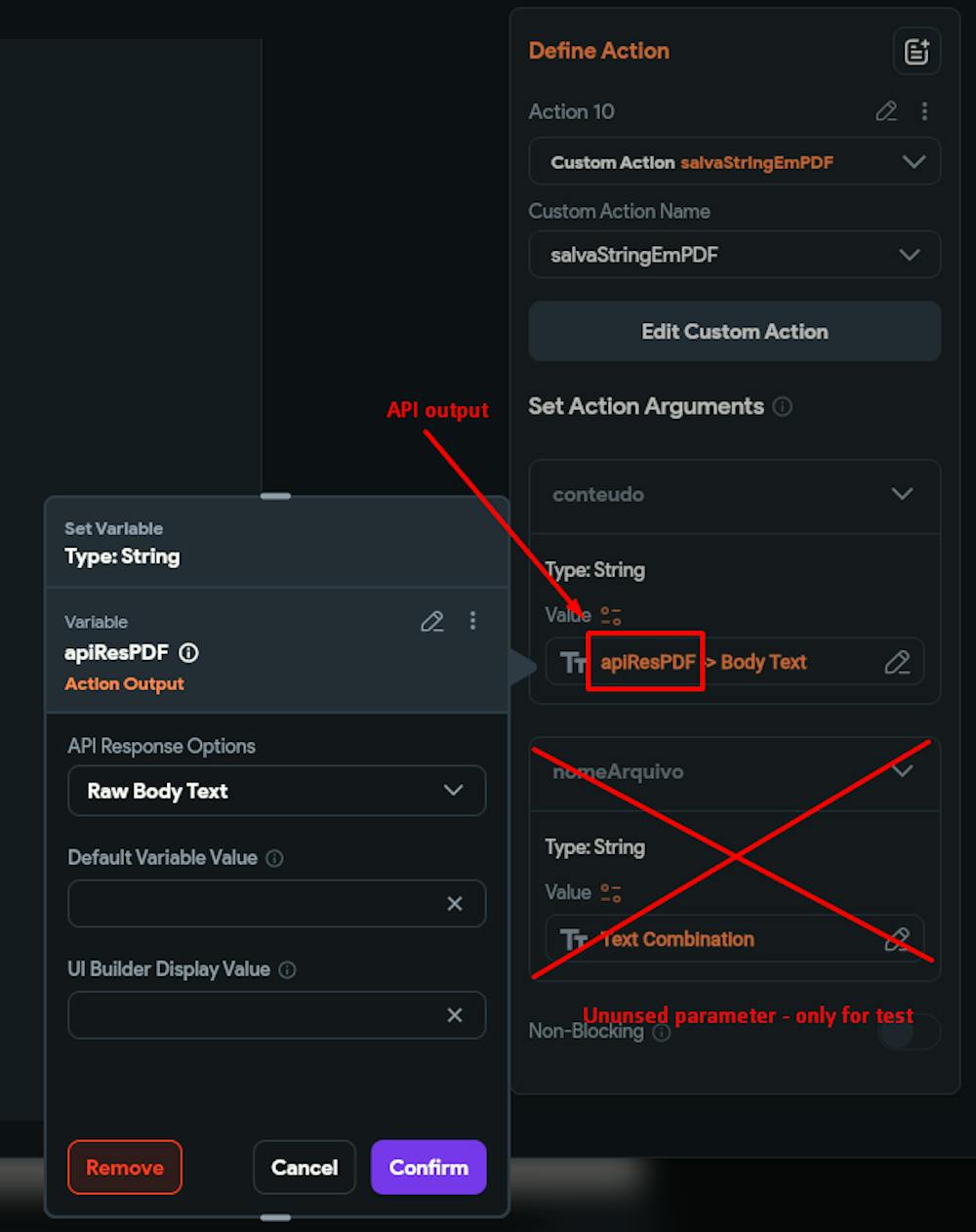Confirm the variable settings
This screenshot has width=976, height=1232.
tap(428, 1168)
